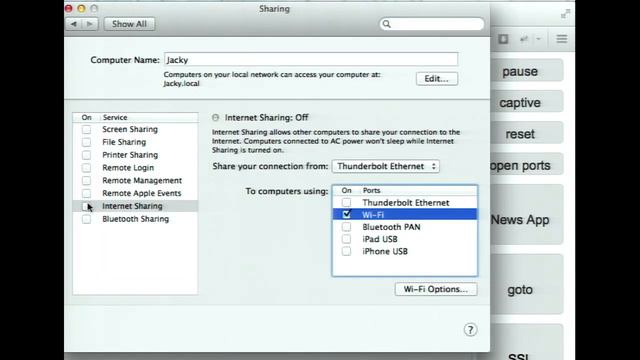This screenshot has height=360, width=640.
Task: Select the Remote Login service name
Action: pyautogui.click(x=128, y=168)
